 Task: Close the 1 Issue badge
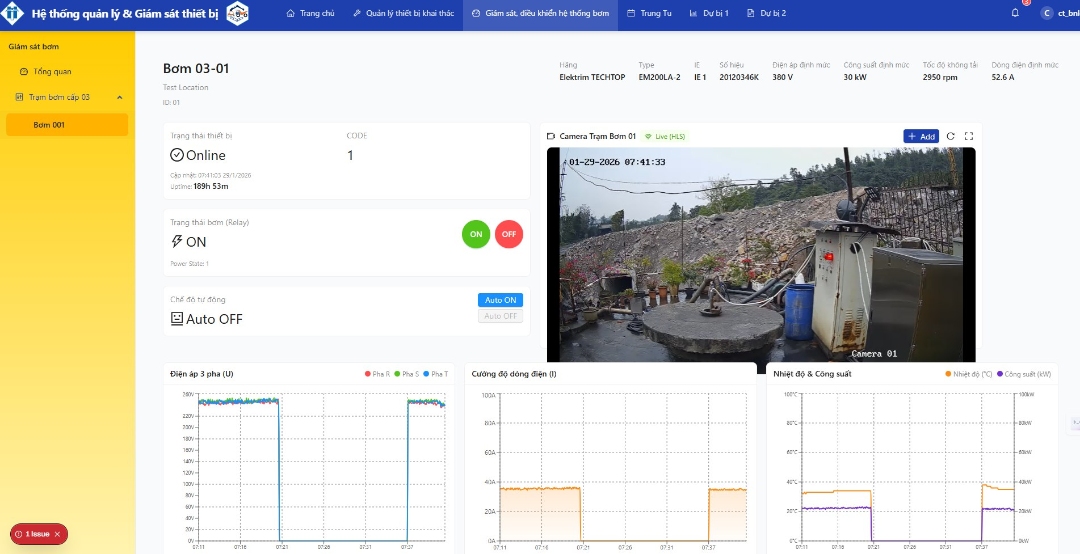(57, 534)
